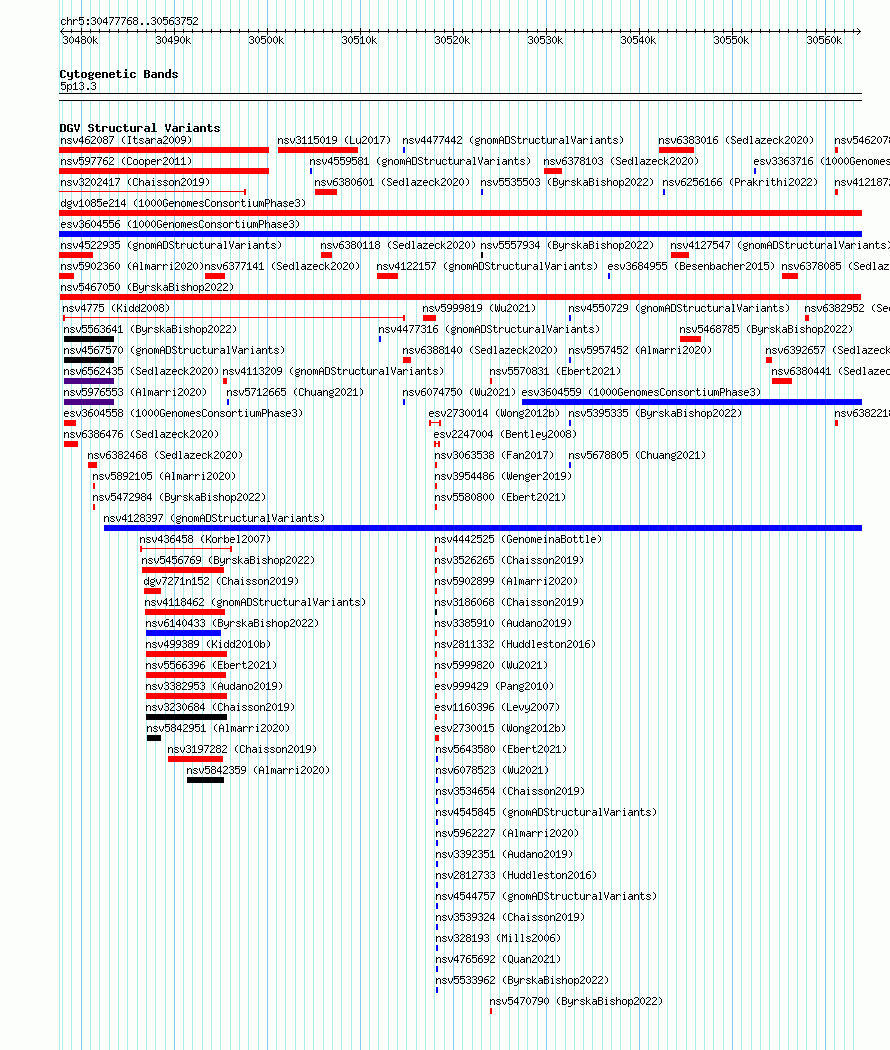
Task: Open dgv1085e214 1000Genomes variant
Action: 183,203
